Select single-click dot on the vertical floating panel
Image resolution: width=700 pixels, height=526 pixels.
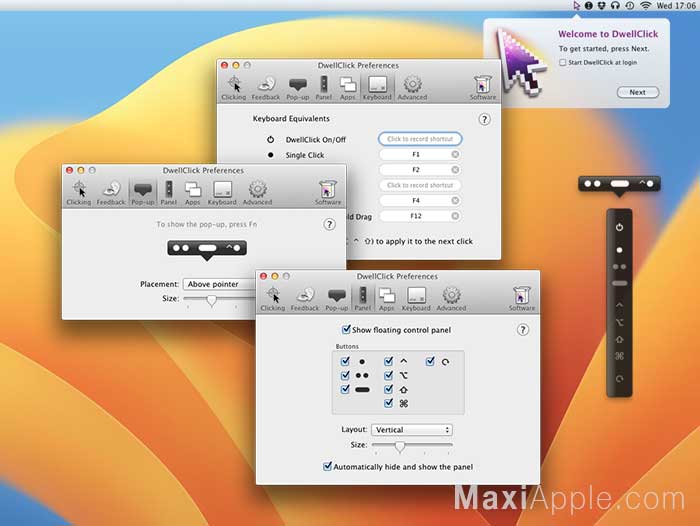619,250
